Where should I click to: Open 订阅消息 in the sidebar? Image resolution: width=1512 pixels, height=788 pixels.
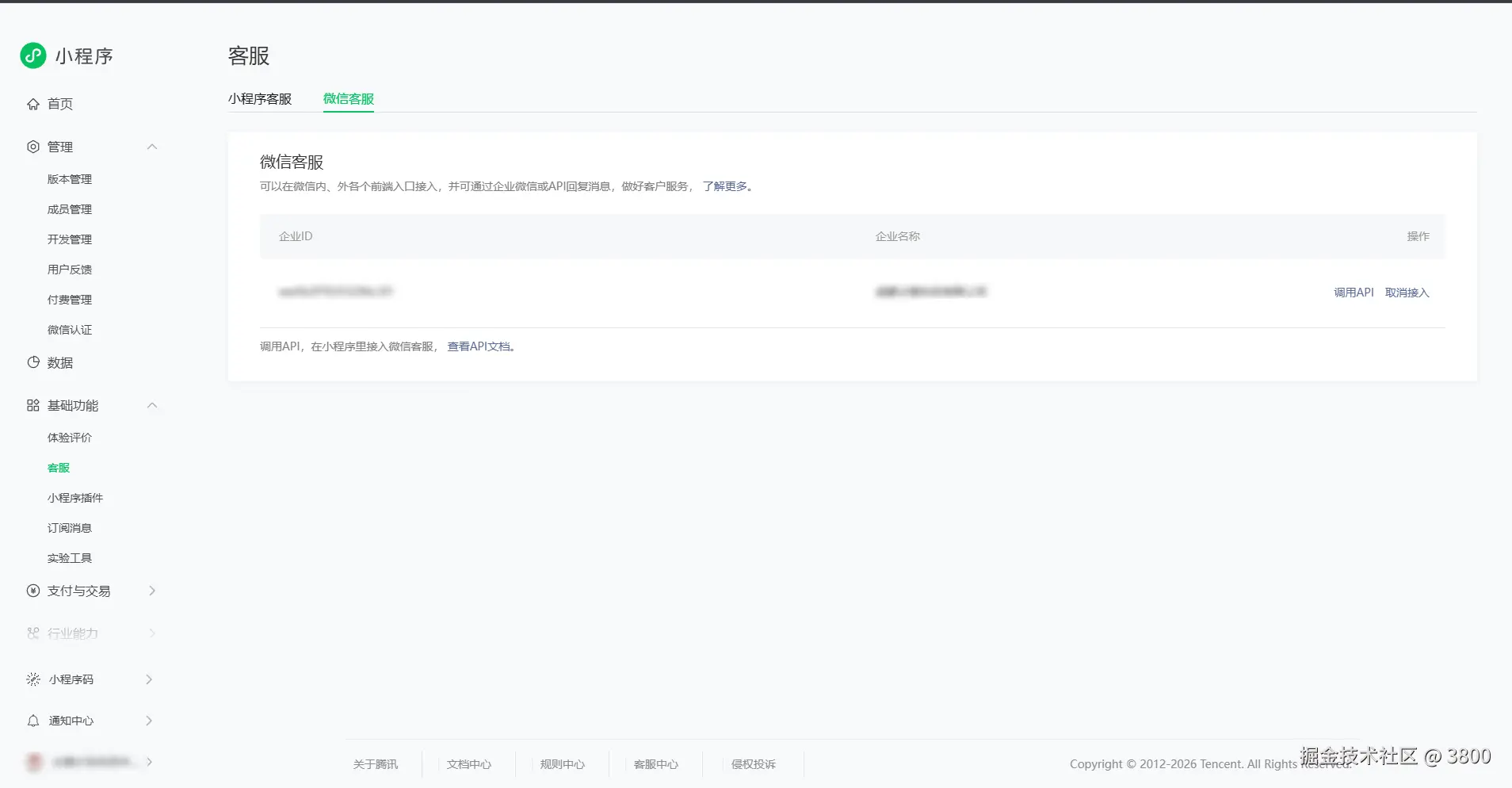point(70,528)
